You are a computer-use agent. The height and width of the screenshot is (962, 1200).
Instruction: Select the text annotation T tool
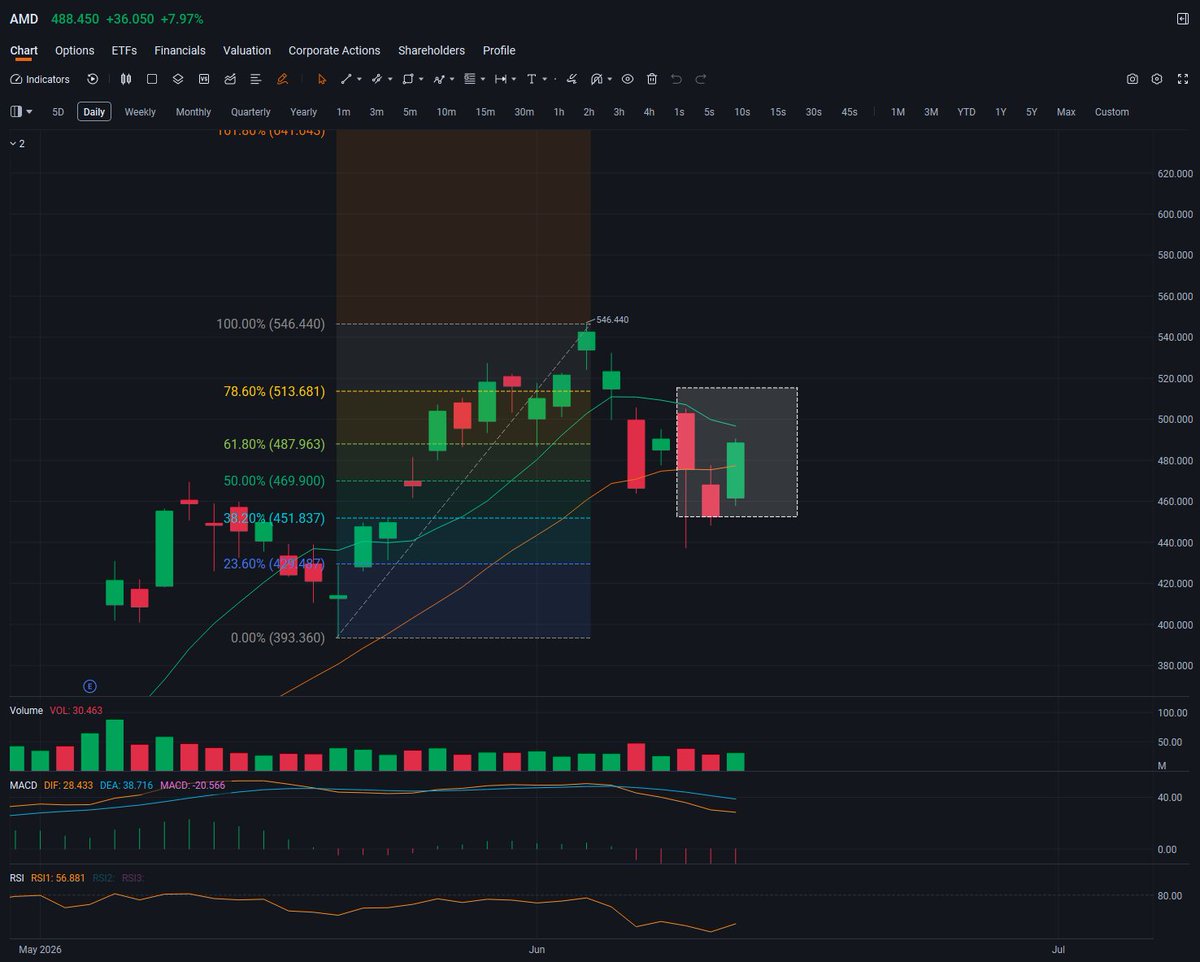coord(531,79)
